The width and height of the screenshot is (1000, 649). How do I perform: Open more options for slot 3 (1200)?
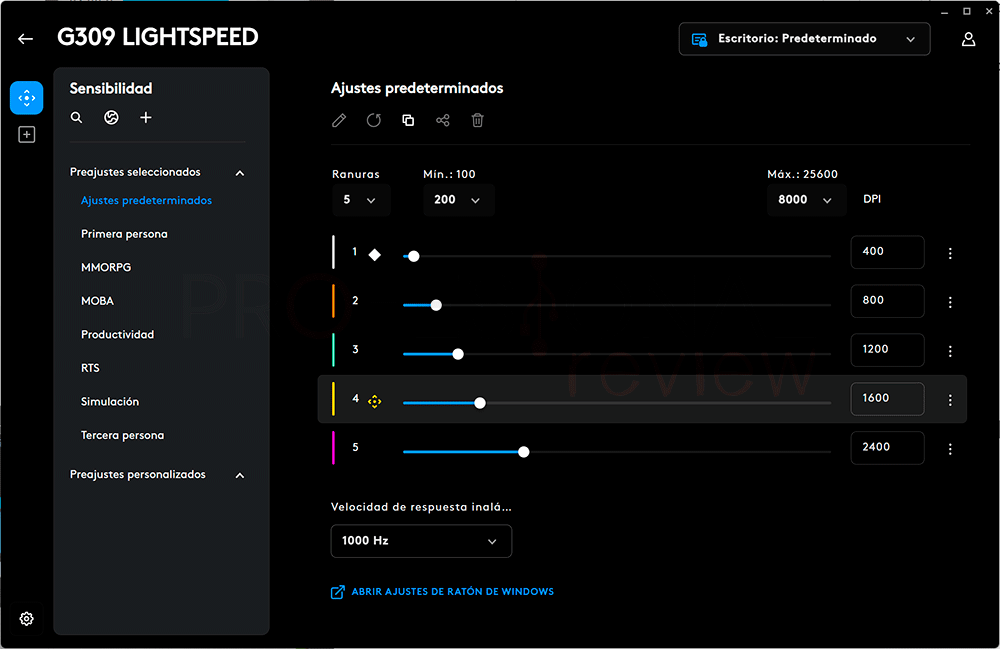click(950, 351)
